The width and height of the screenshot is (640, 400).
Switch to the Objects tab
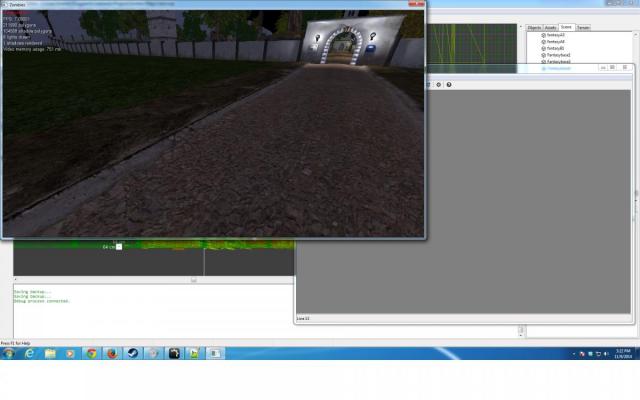point(534,28)
